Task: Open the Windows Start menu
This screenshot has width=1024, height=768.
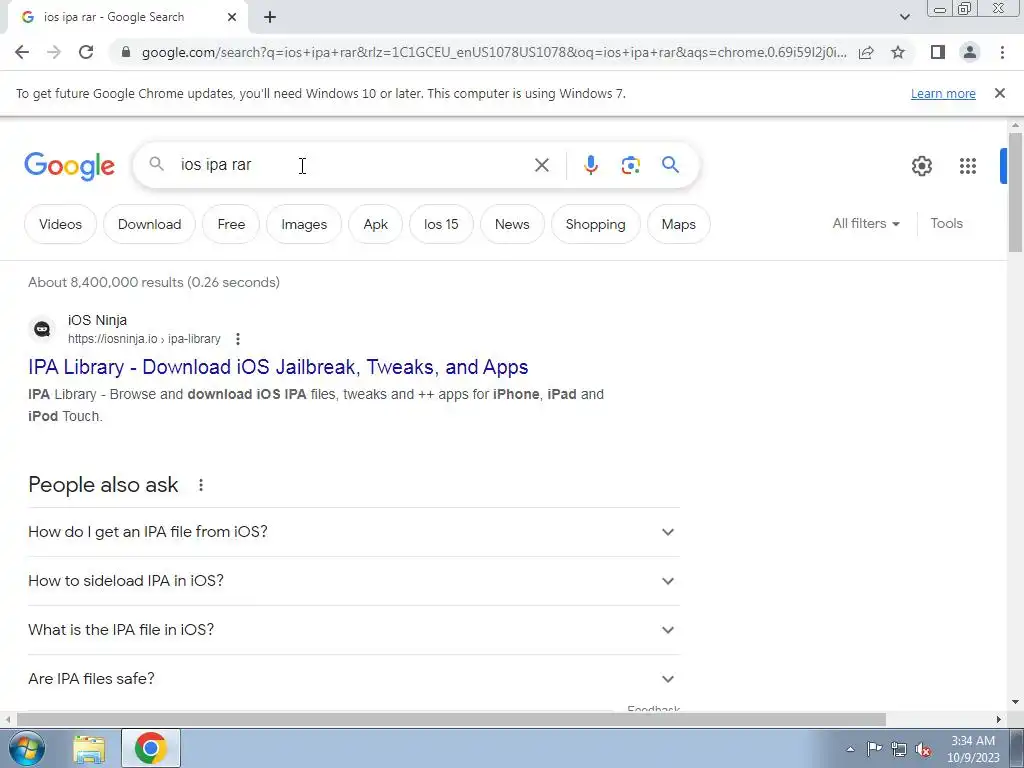Action: point(27,748)
